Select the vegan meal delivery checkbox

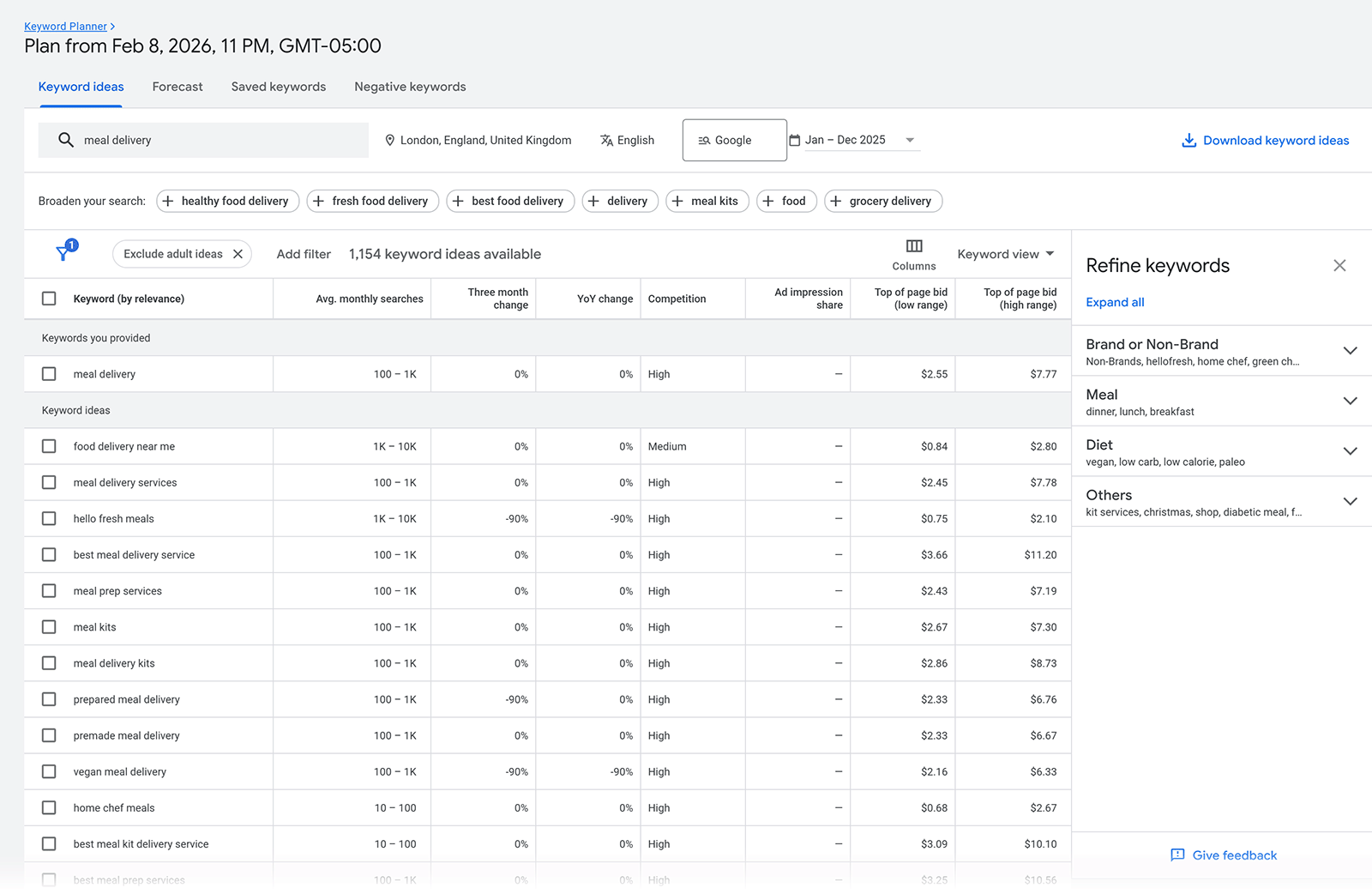[49, 771]
